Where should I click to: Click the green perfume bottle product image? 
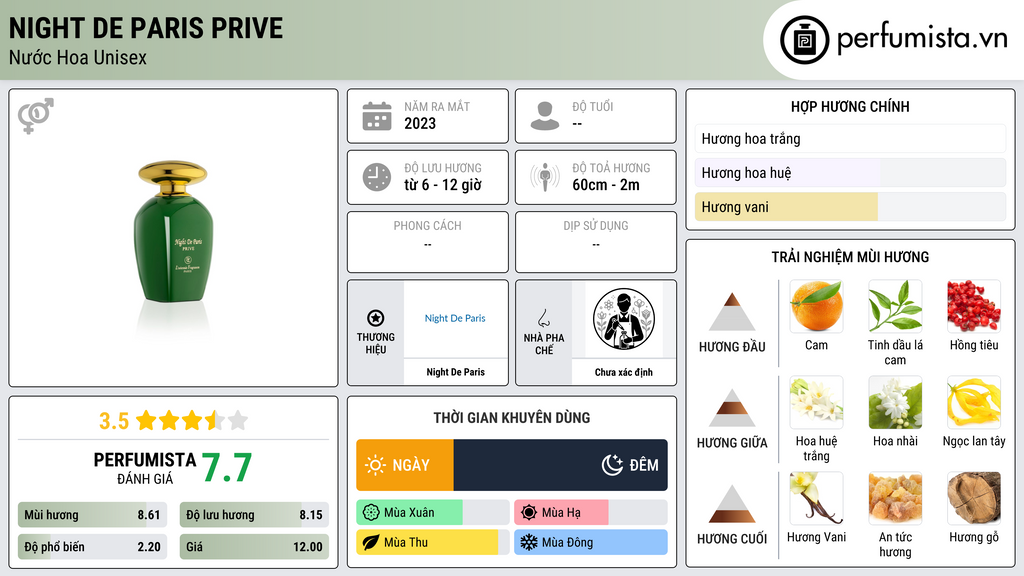pos(173,232)
